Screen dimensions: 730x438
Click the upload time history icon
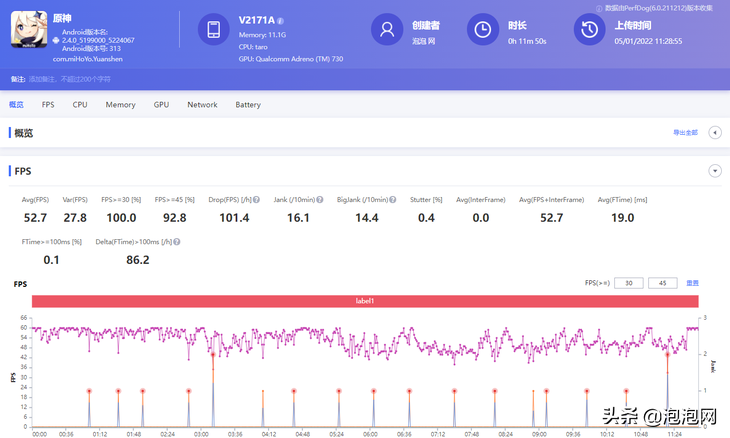click(589, 30)
